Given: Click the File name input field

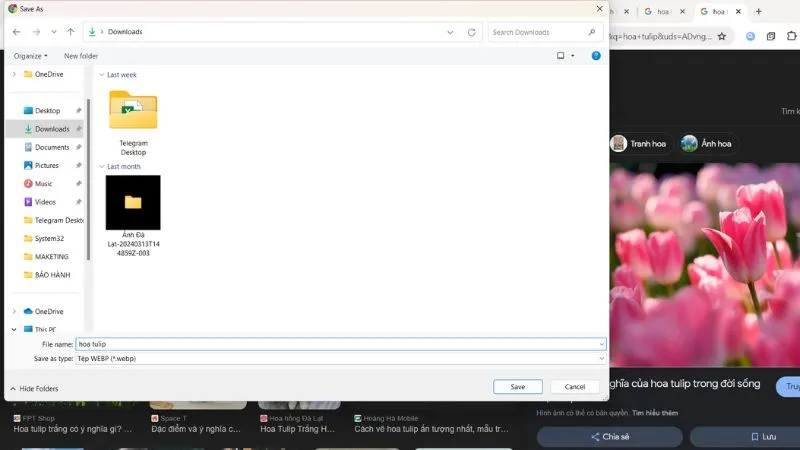Looking at the screenshot, I should [x=340, y=344].
